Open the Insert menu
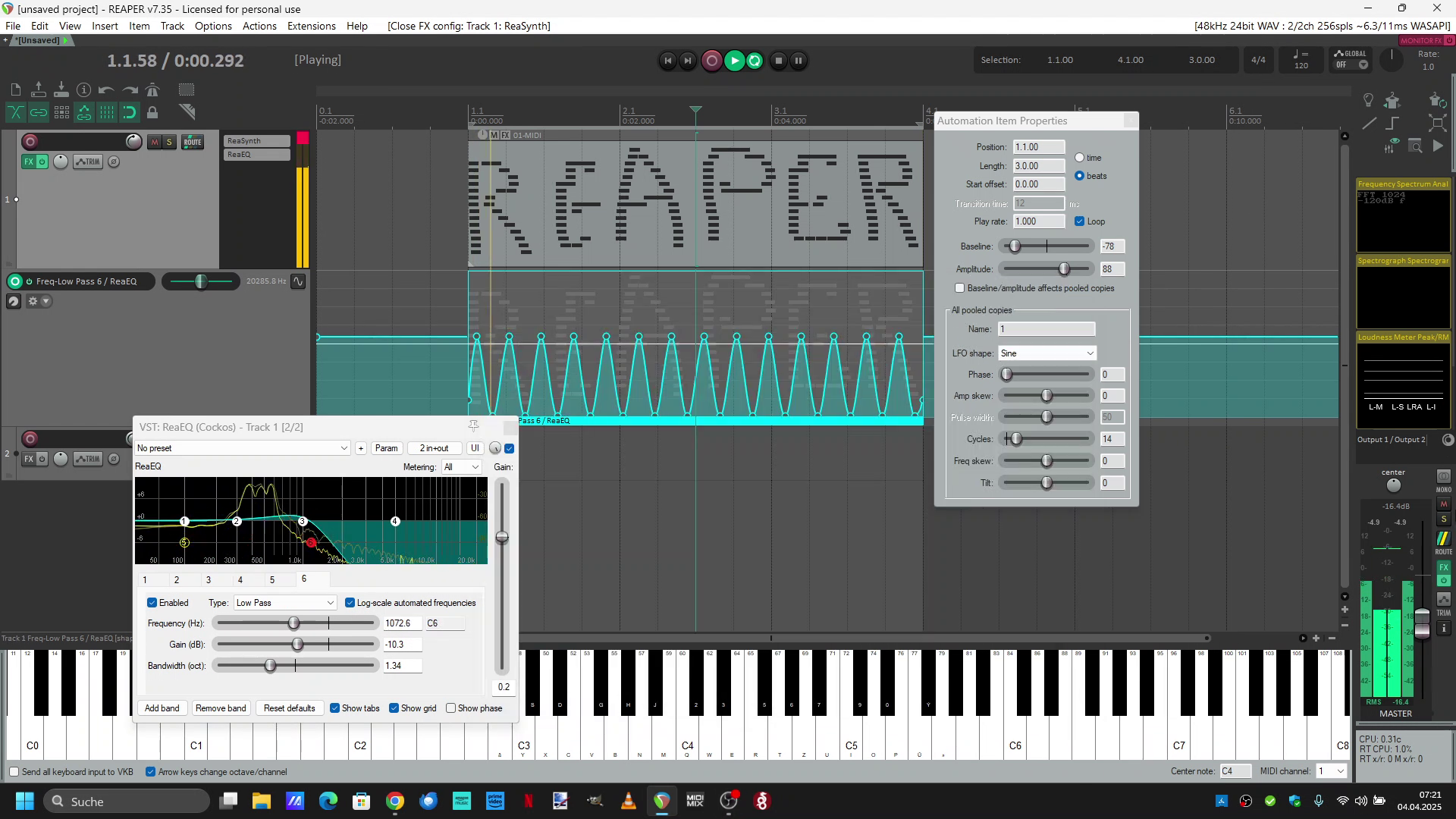 coord(105,26)
